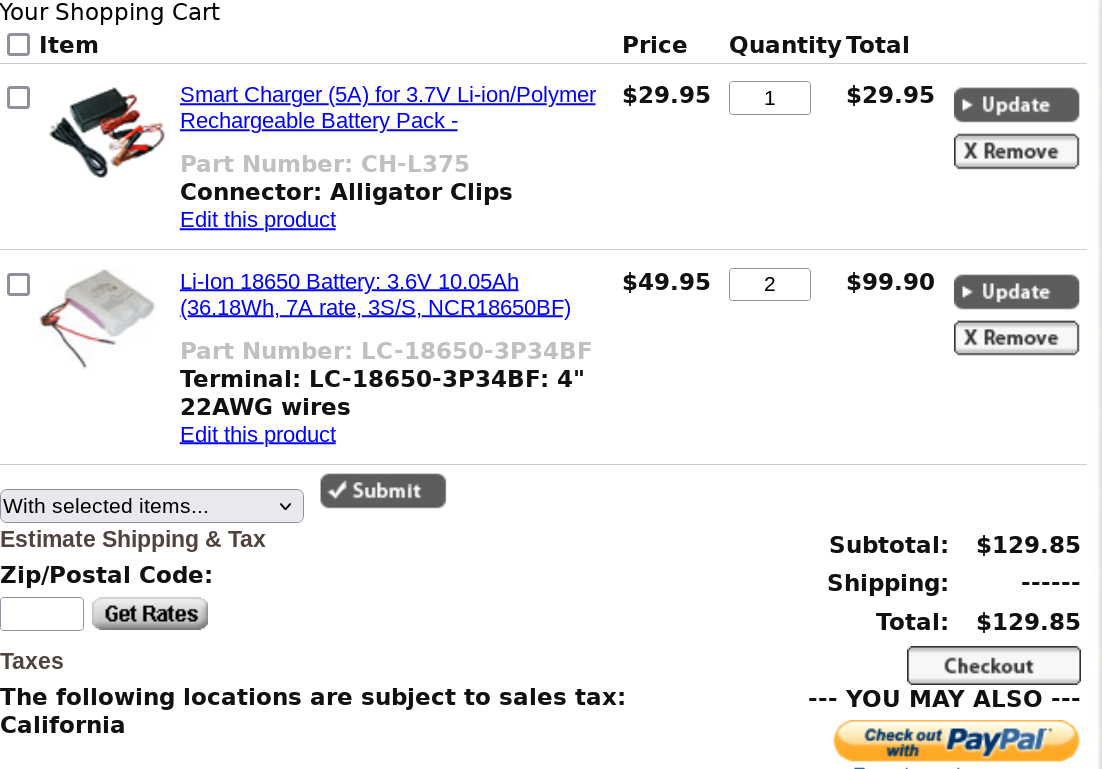The height and width of the screenshot is (769, 1102).
Task: Click the PayPal checkout button
Action: 956,741
